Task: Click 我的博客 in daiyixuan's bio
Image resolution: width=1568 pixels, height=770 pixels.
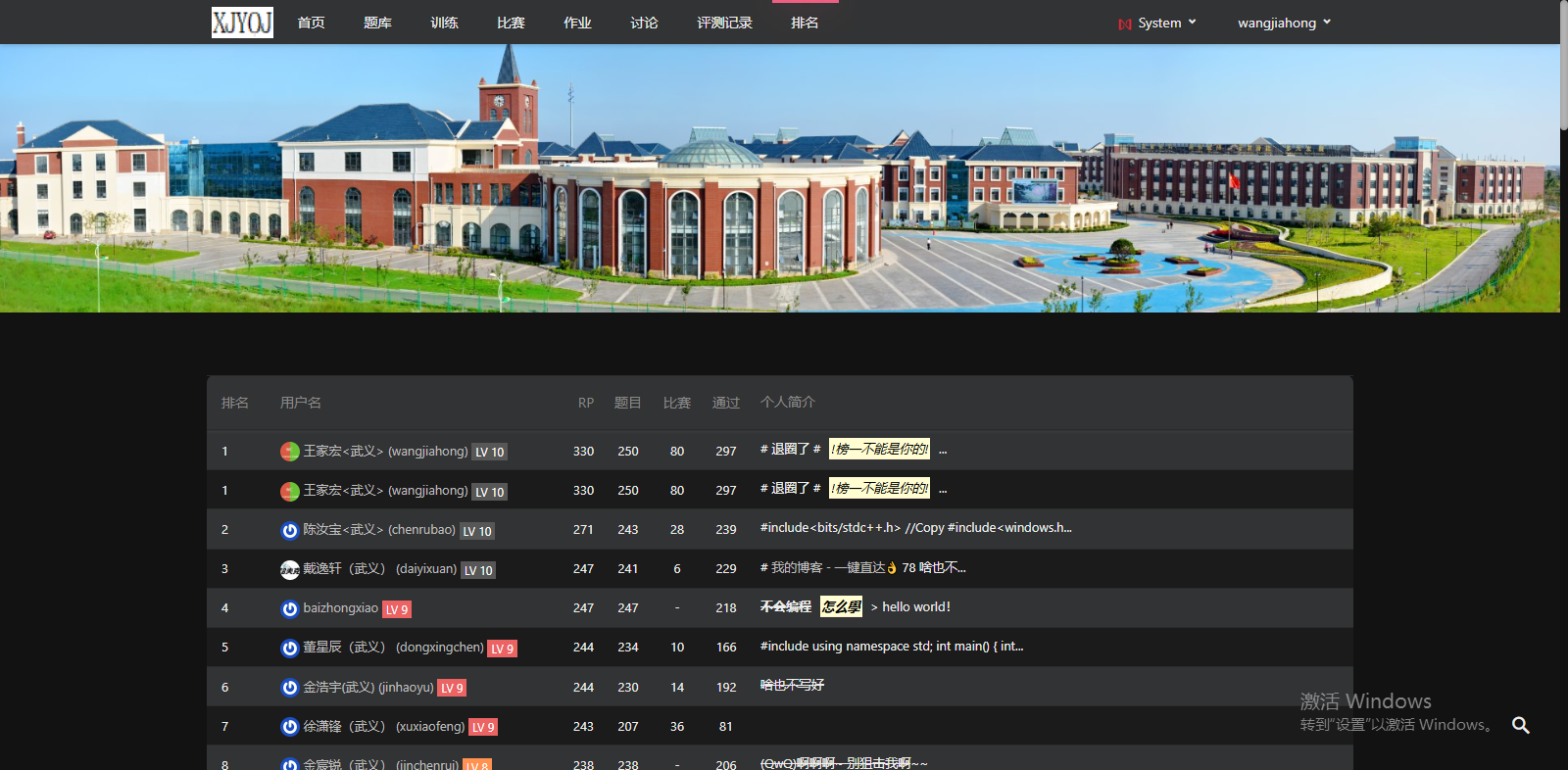Action: point(797,568)
